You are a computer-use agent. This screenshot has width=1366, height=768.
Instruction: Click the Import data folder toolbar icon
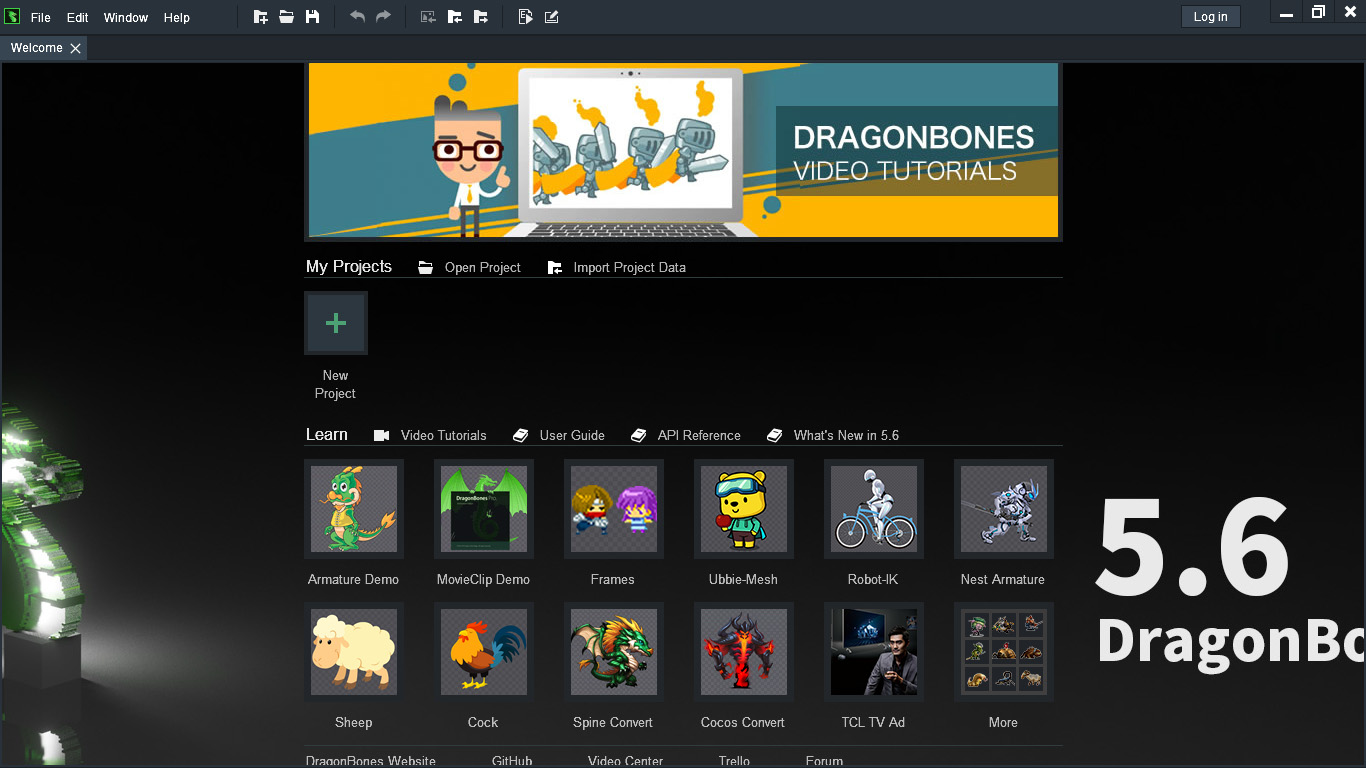[454, 17]
